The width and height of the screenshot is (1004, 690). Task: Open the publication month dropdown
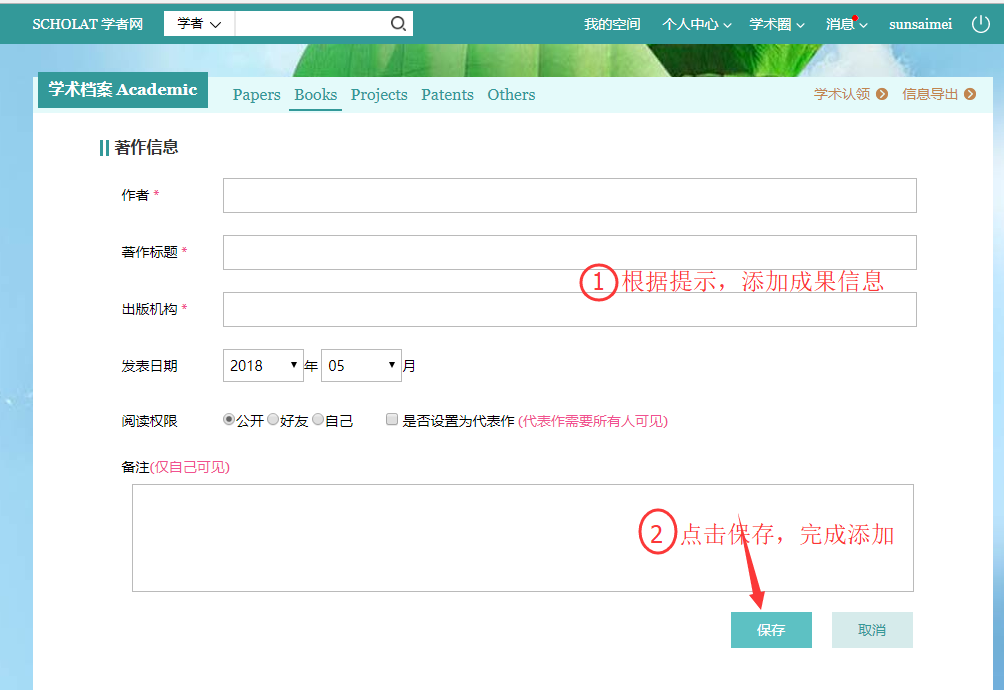[x=361, y=366]
